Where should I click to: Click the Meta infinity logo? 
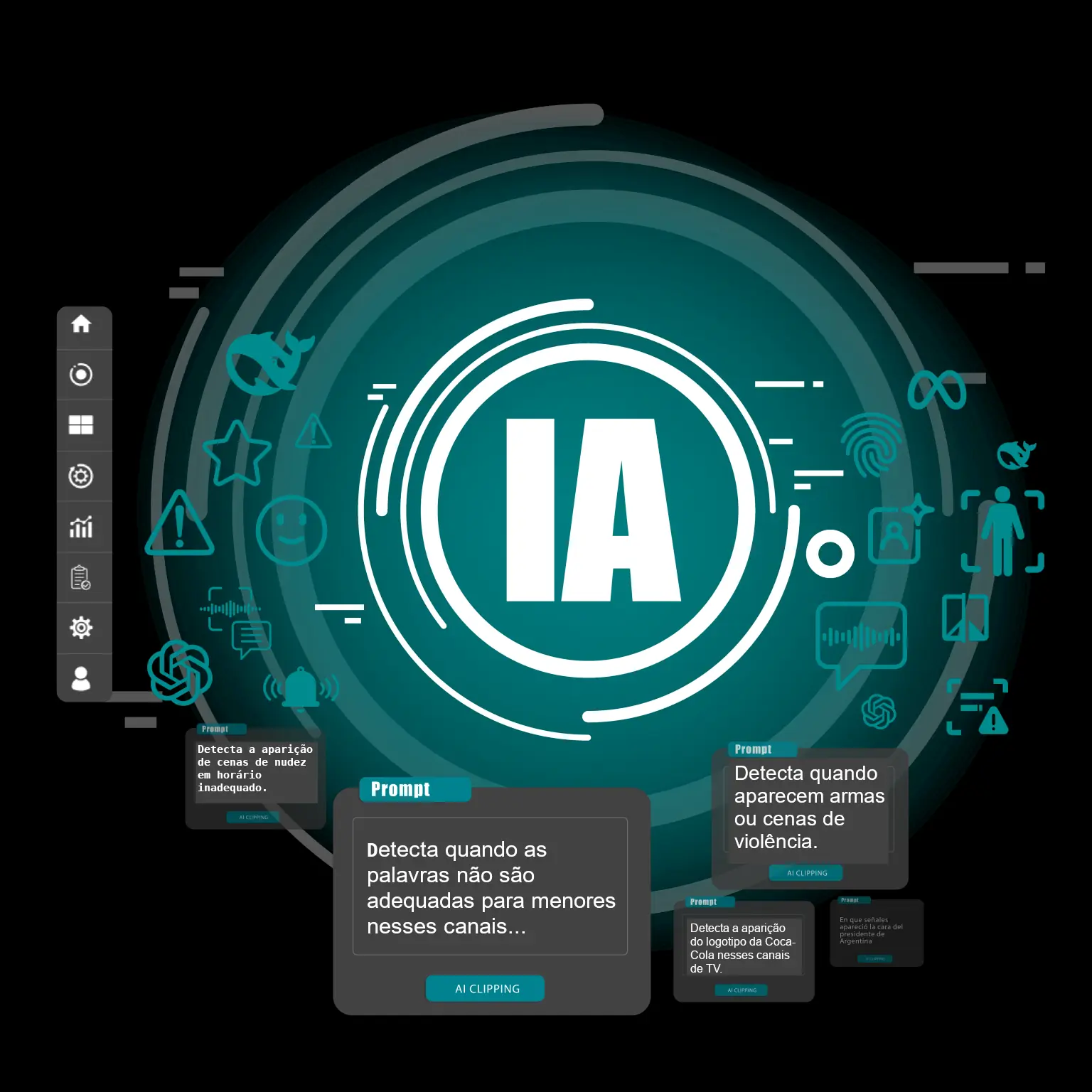(x=936, y=390)
